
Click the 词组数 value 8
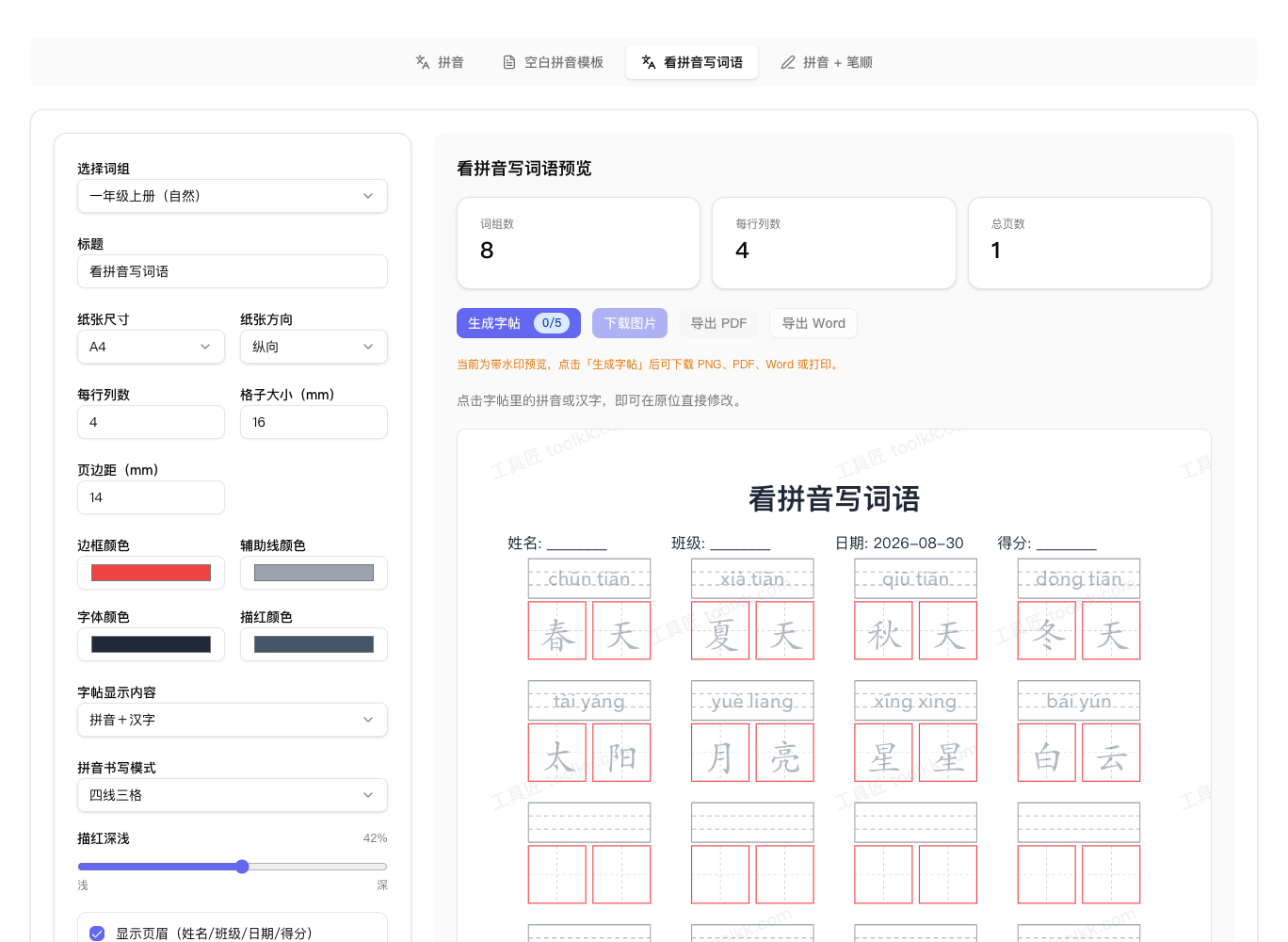pos(487,251)
